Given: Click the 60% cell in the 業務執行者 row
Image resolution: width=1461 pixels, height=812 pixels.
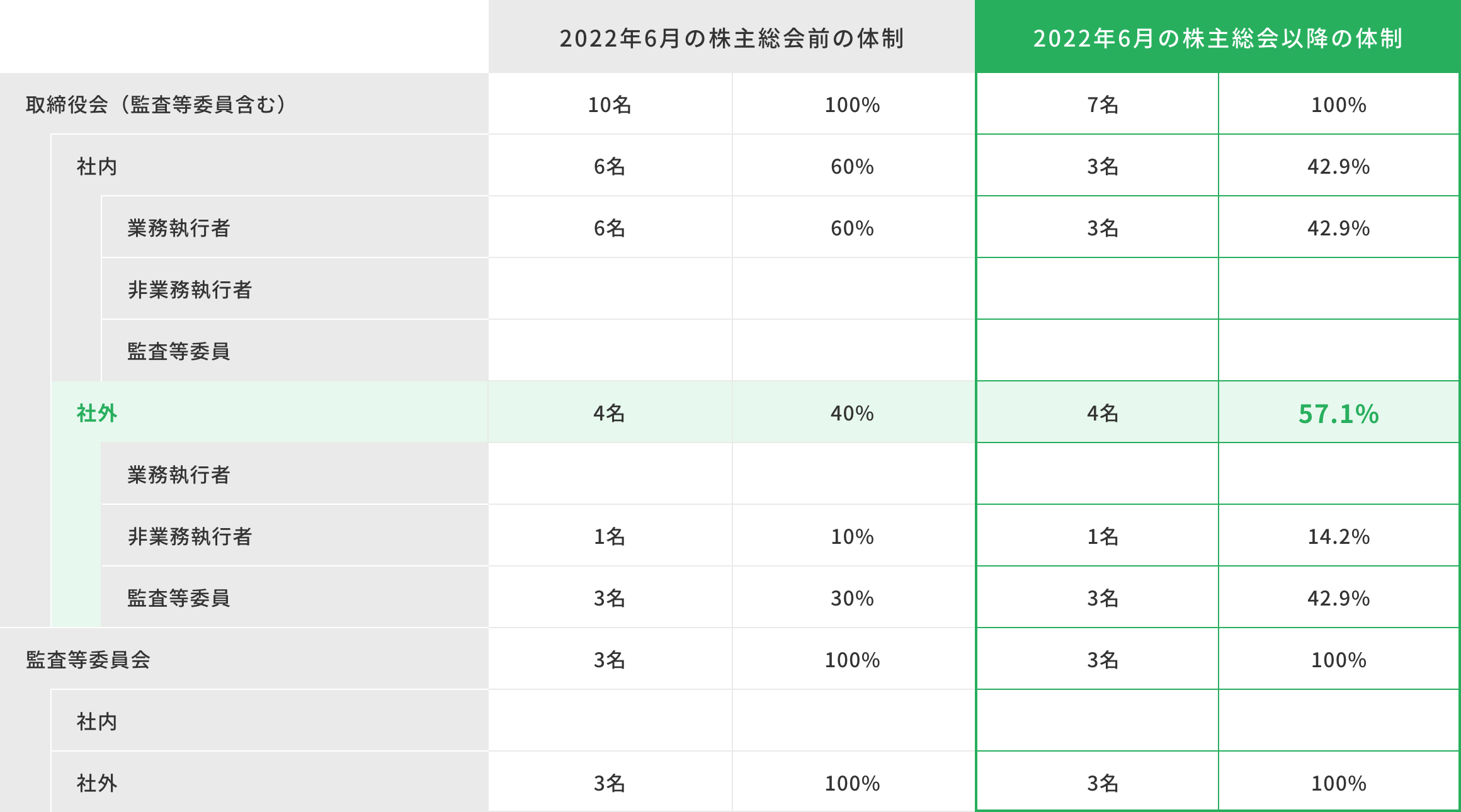Looking at the screenshot, I should click(x=852, y=228).
